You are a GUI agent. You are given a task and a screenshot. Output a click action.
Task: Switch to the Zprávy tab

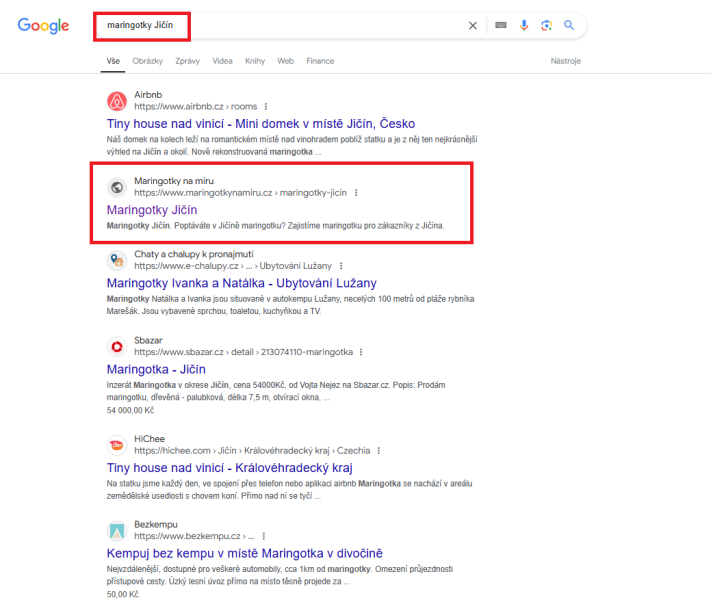coord(187,61)
